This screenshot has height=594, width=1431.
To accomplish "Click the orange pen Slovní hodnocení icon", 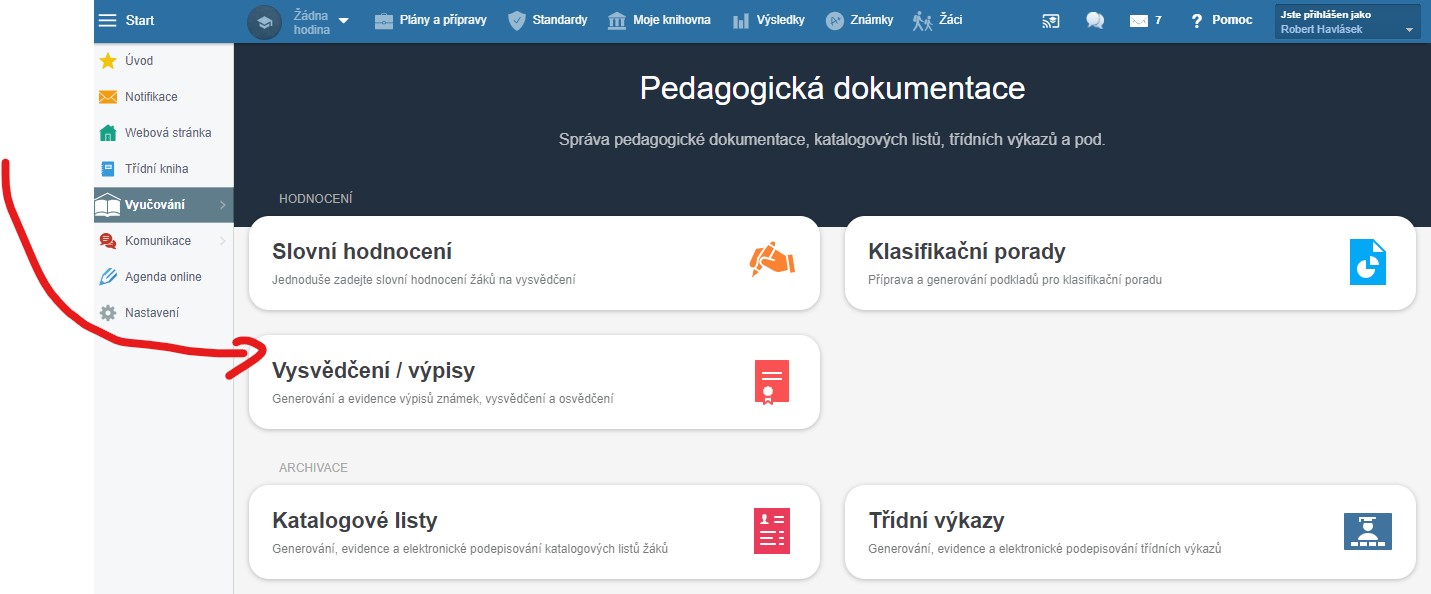I will [x=771, y=260].
